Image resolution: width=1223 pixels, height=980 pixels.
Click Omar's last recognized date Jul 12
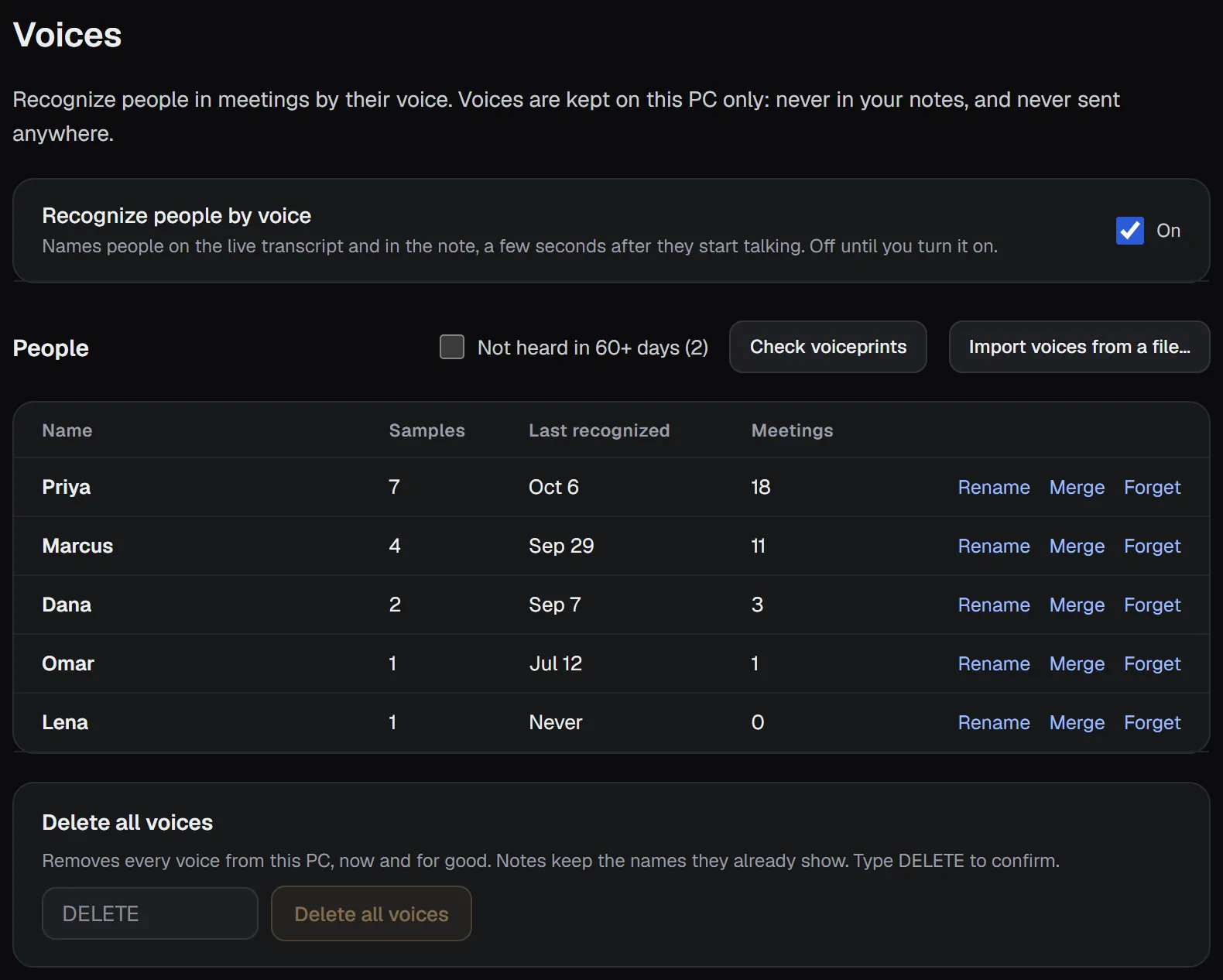pyautogui.click(x=556, y=663)
